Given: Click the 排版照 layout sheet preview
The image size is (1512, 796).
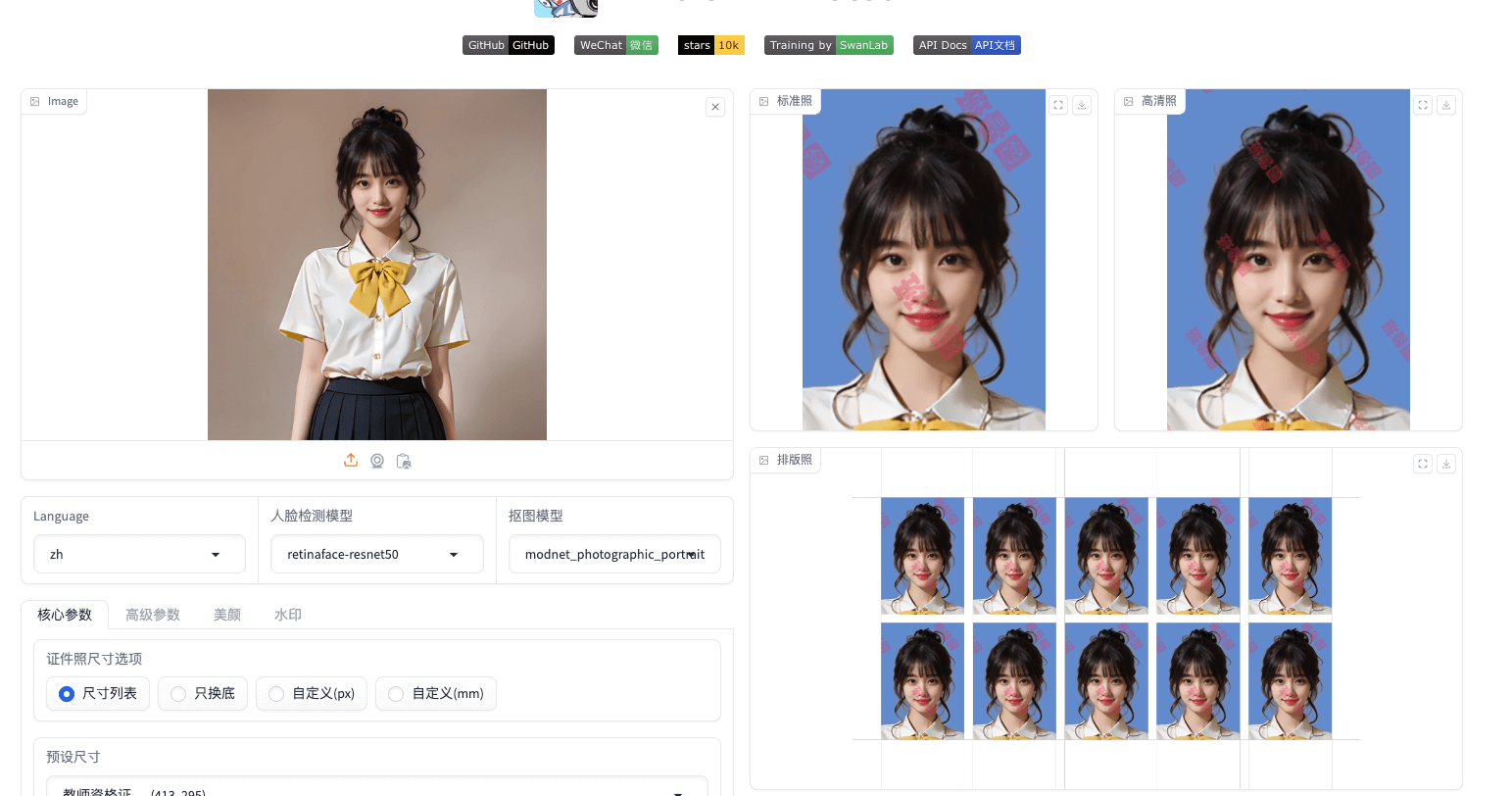Looking at the screenshot, I should [1106, 619].
